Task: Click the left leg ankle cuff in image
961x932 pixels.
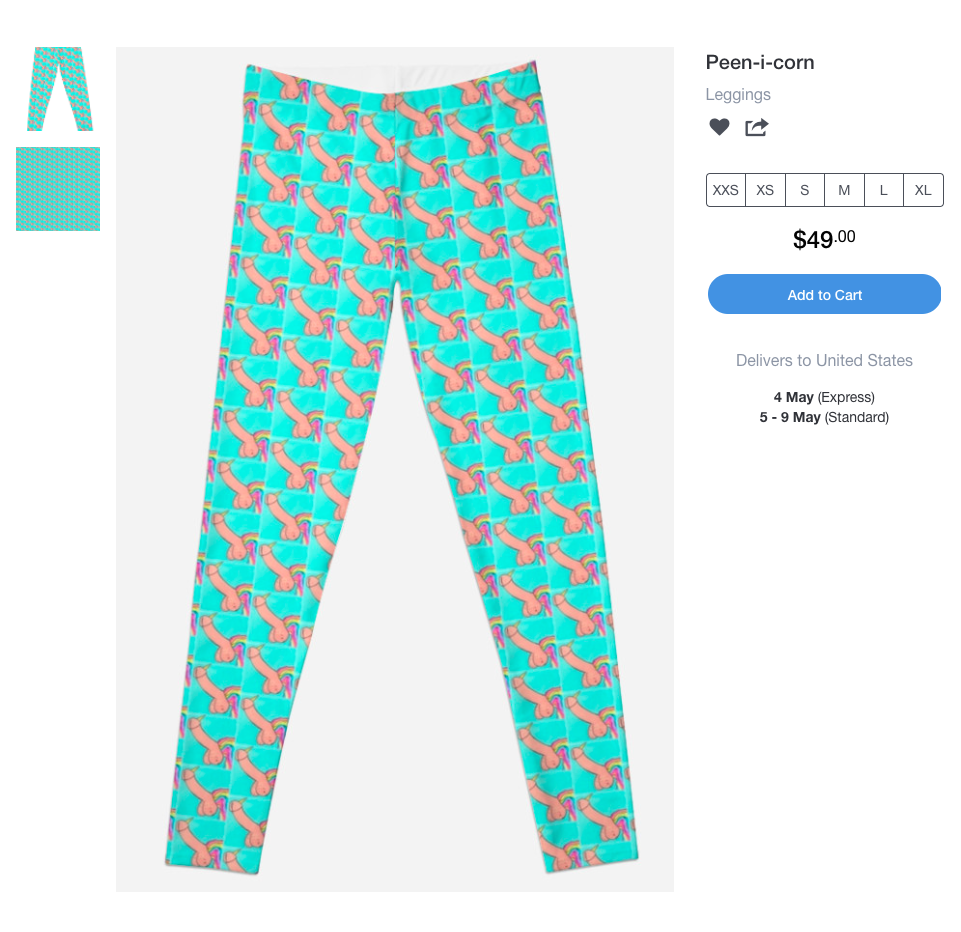Action: [211, 858]
